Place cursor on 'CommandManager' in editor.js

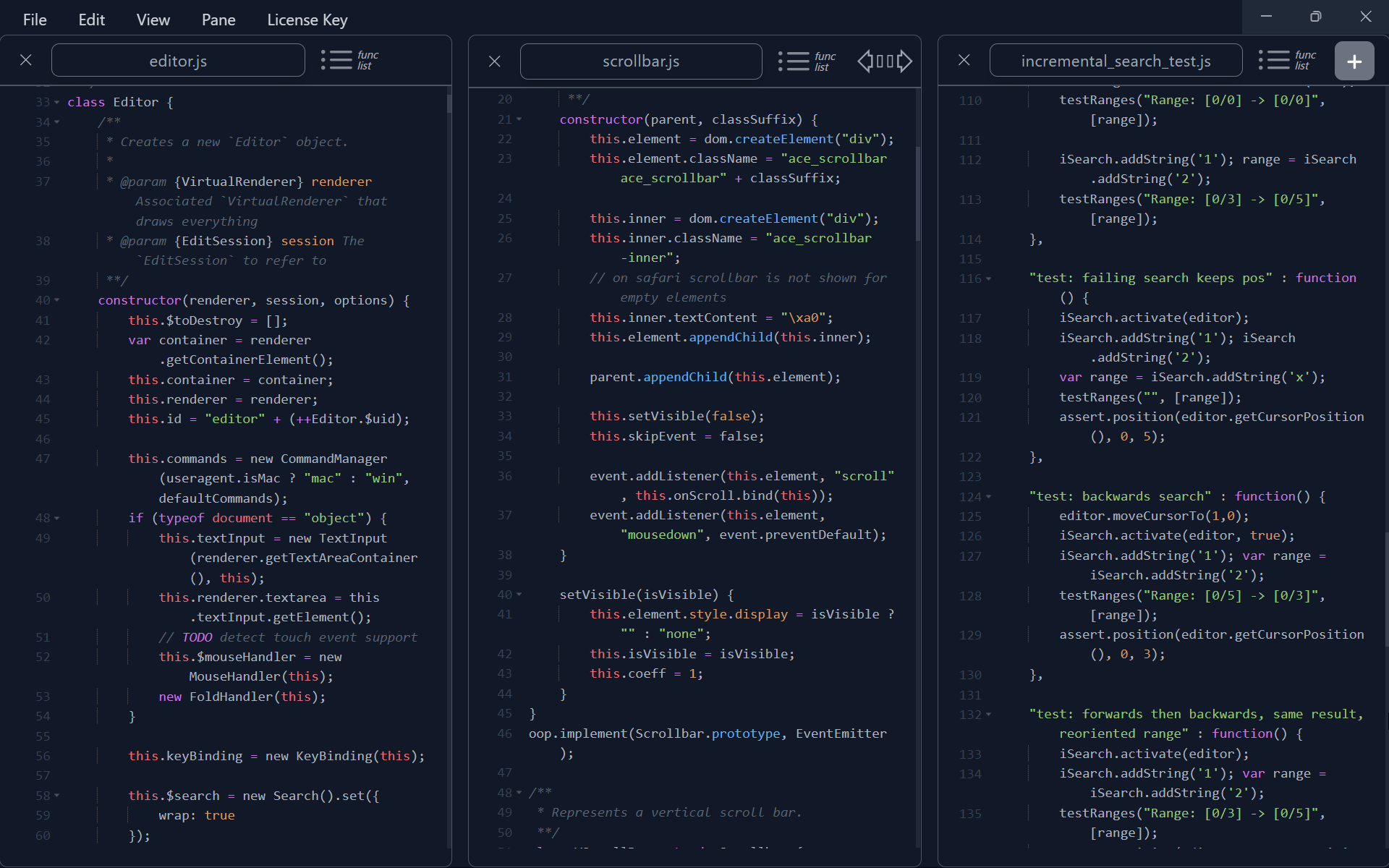334,459
